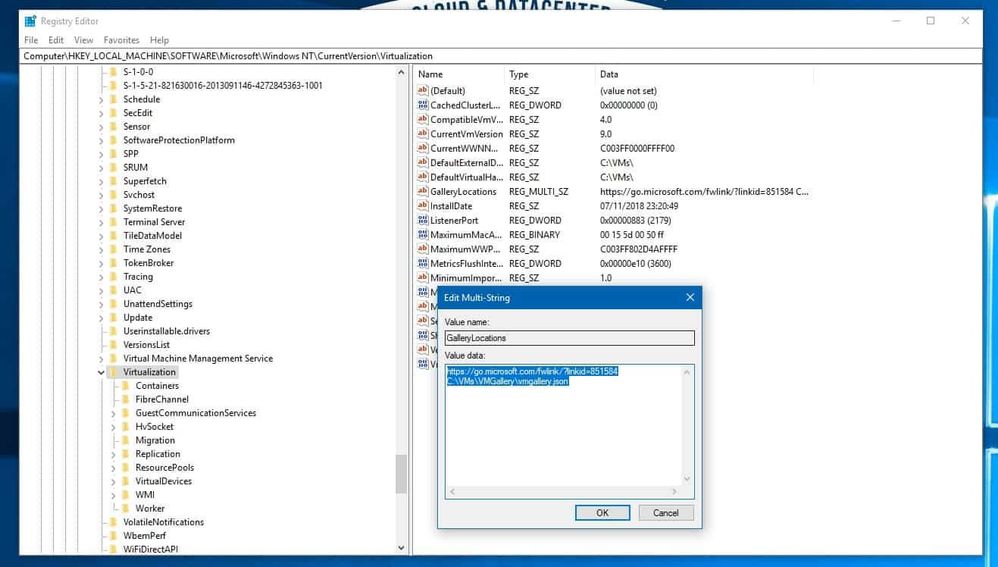Click the data value C003FF0000FFFF00
Viewport: 998px width, 567px height.
pos(637,148)
